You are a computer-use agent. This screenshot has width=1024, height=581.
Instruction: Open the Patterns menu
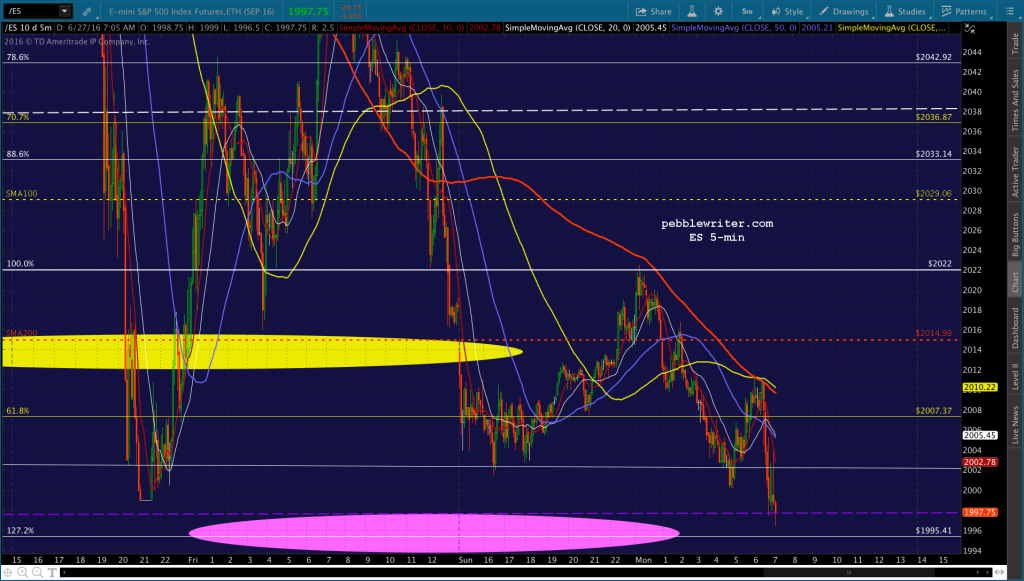coord(964,11)
